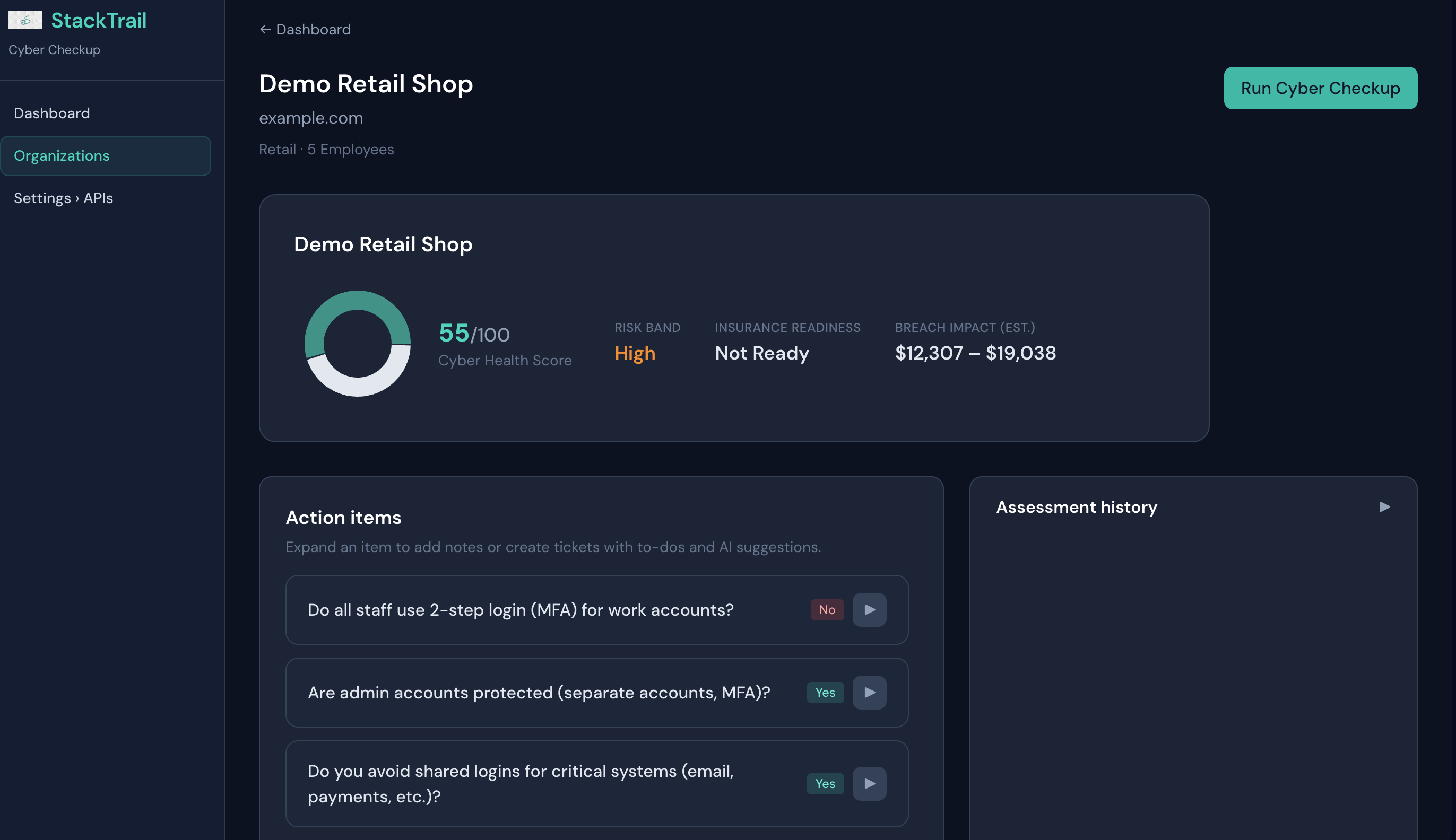Expand the shared logins action item
This screenshot has height=840, width=1456.
869,783
